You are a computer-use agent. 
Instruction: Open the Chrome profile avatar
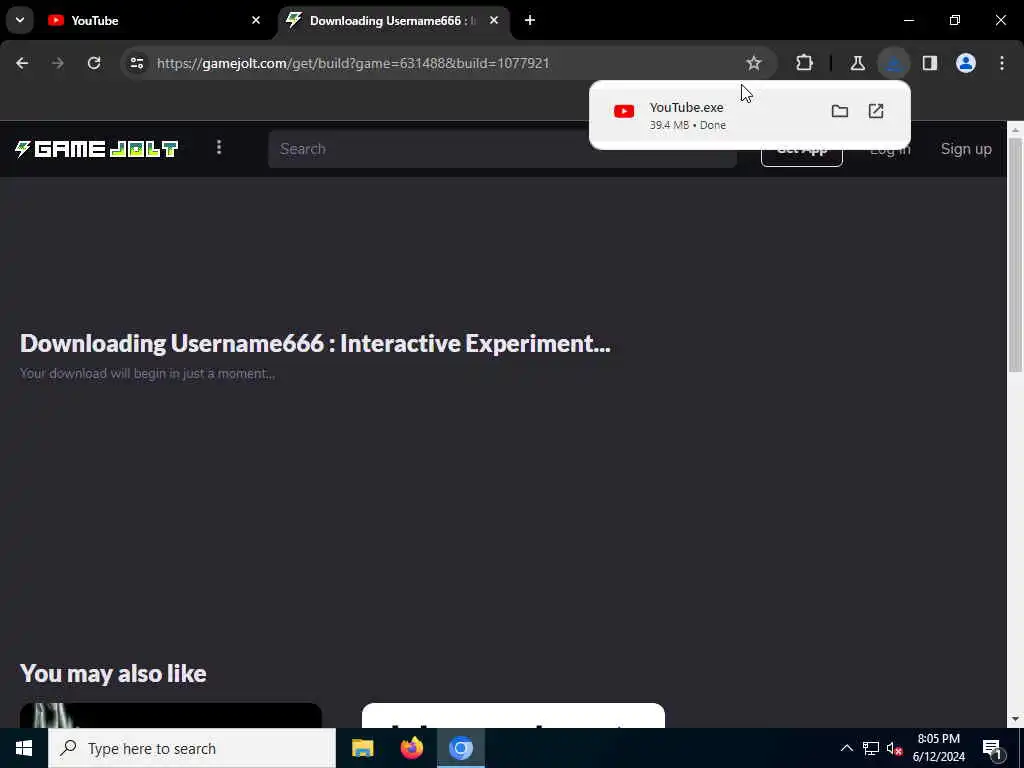tap(966, 63)
